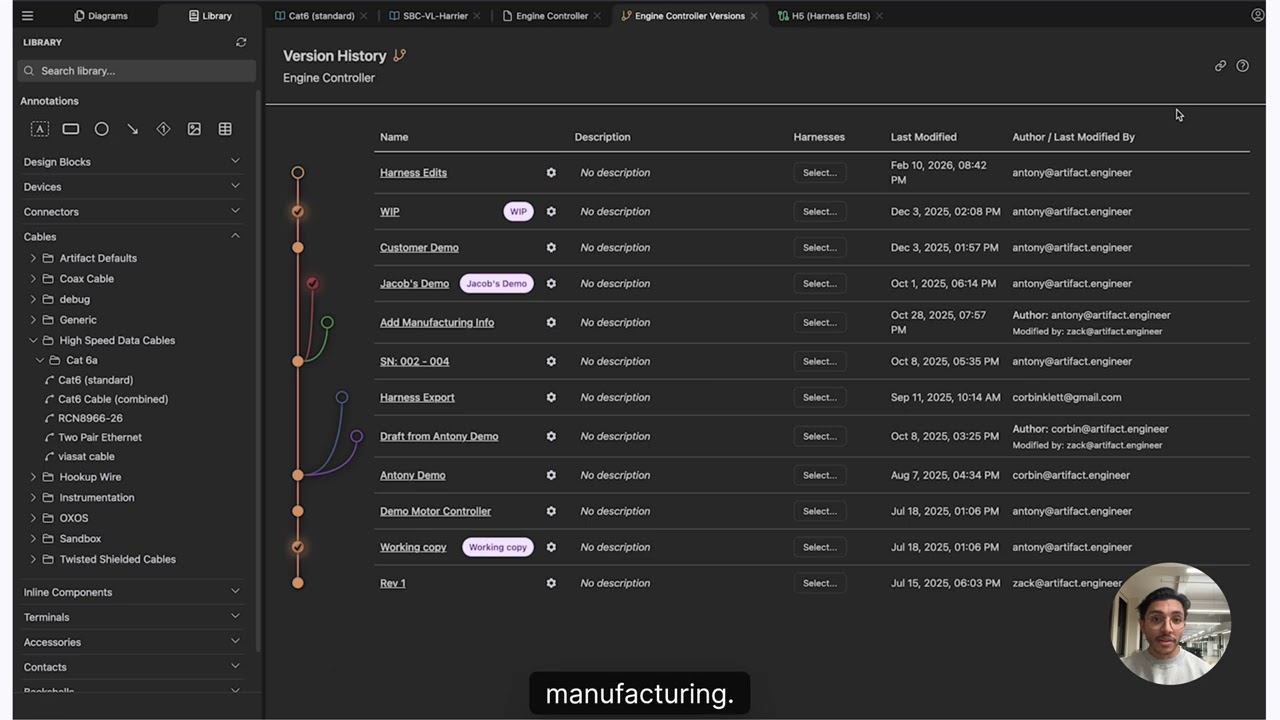Open the Customer Demo version link
The width and height of the screenshot is (1280, 720).
tap(419, 248)
